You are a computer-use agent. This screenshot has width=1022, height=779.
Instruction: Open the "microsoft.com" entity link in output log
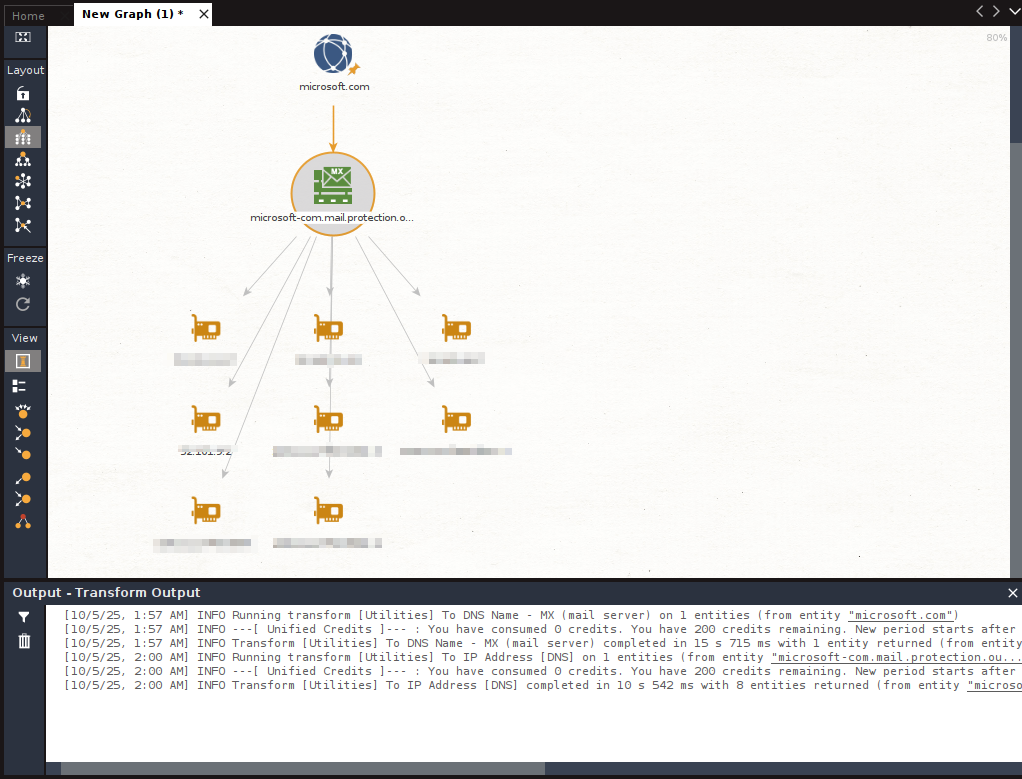click(x=900, y=615)
